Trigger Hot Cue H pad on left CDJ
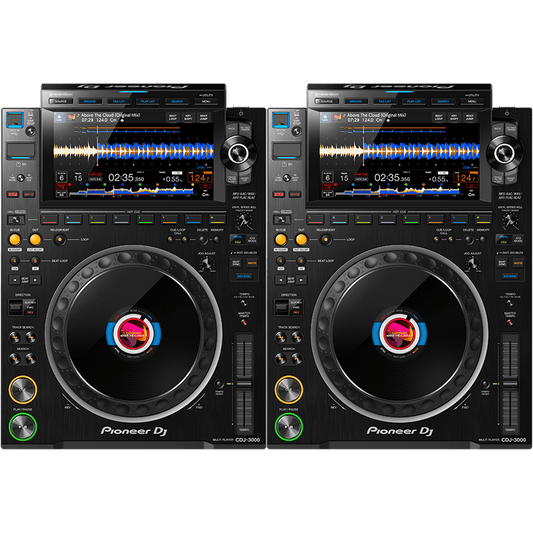Viewport: 533px width, 533px height. [x=217, y=219]
